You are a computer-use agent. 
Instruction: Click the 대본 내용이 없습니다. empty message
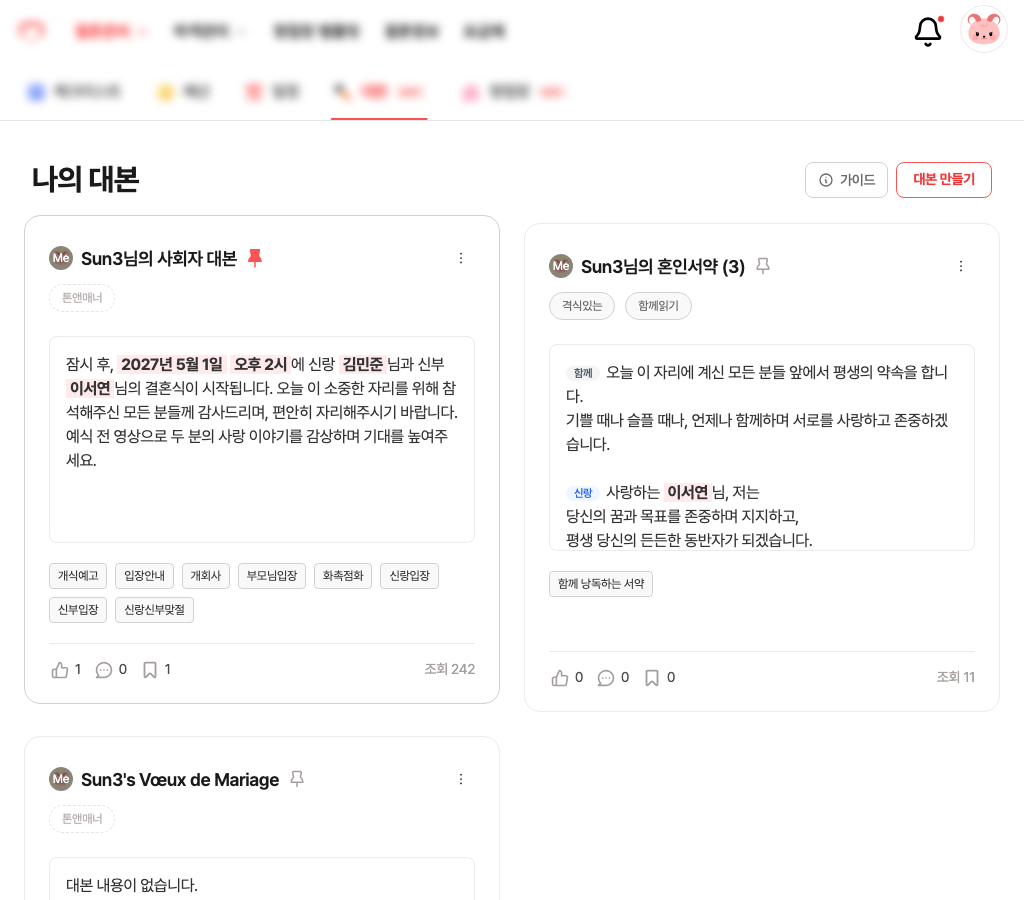click(x=131, y=885)
